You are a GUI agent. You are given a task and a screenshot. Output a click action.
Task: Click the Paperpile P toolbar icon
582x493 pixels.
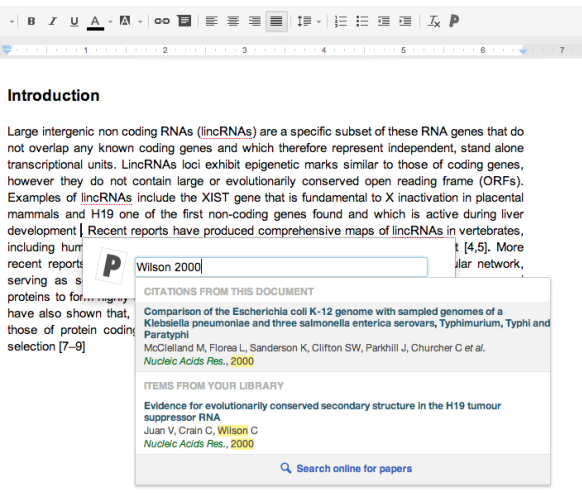click(x=454, y=21)
